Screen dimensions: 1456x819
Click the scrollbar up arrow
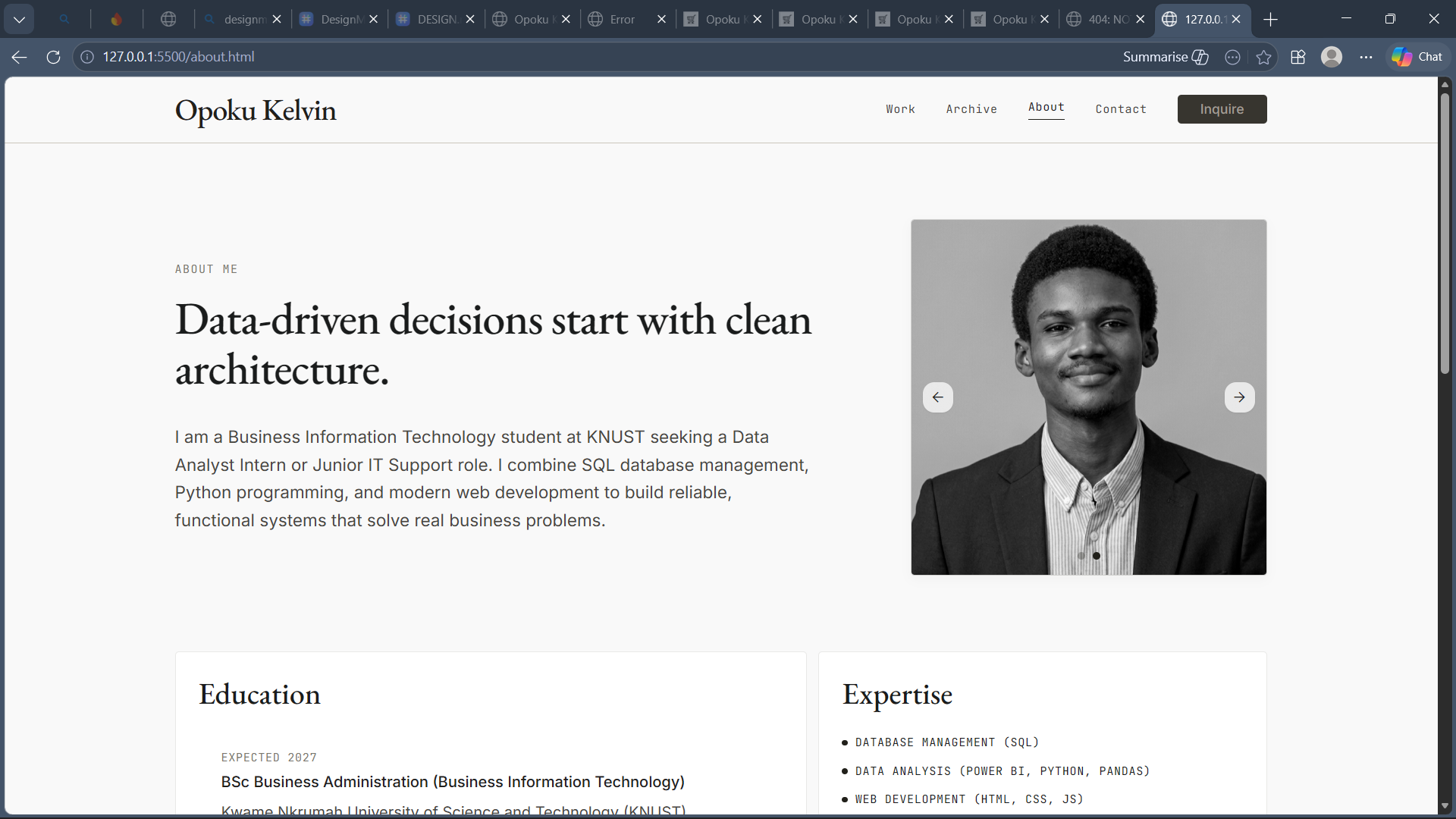[x=1445, y=83]
